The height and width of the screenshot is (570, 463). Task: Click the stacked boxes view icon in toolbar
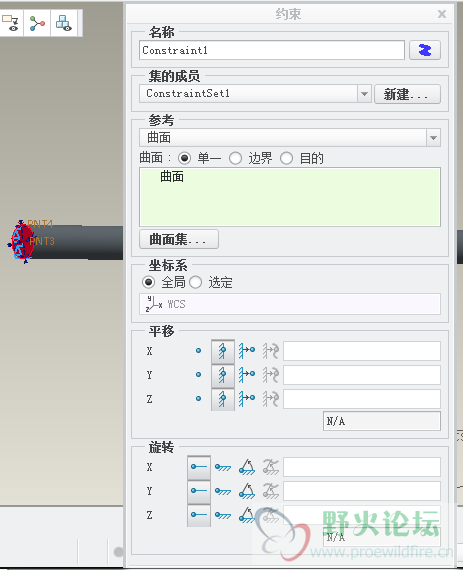[64, 24]
